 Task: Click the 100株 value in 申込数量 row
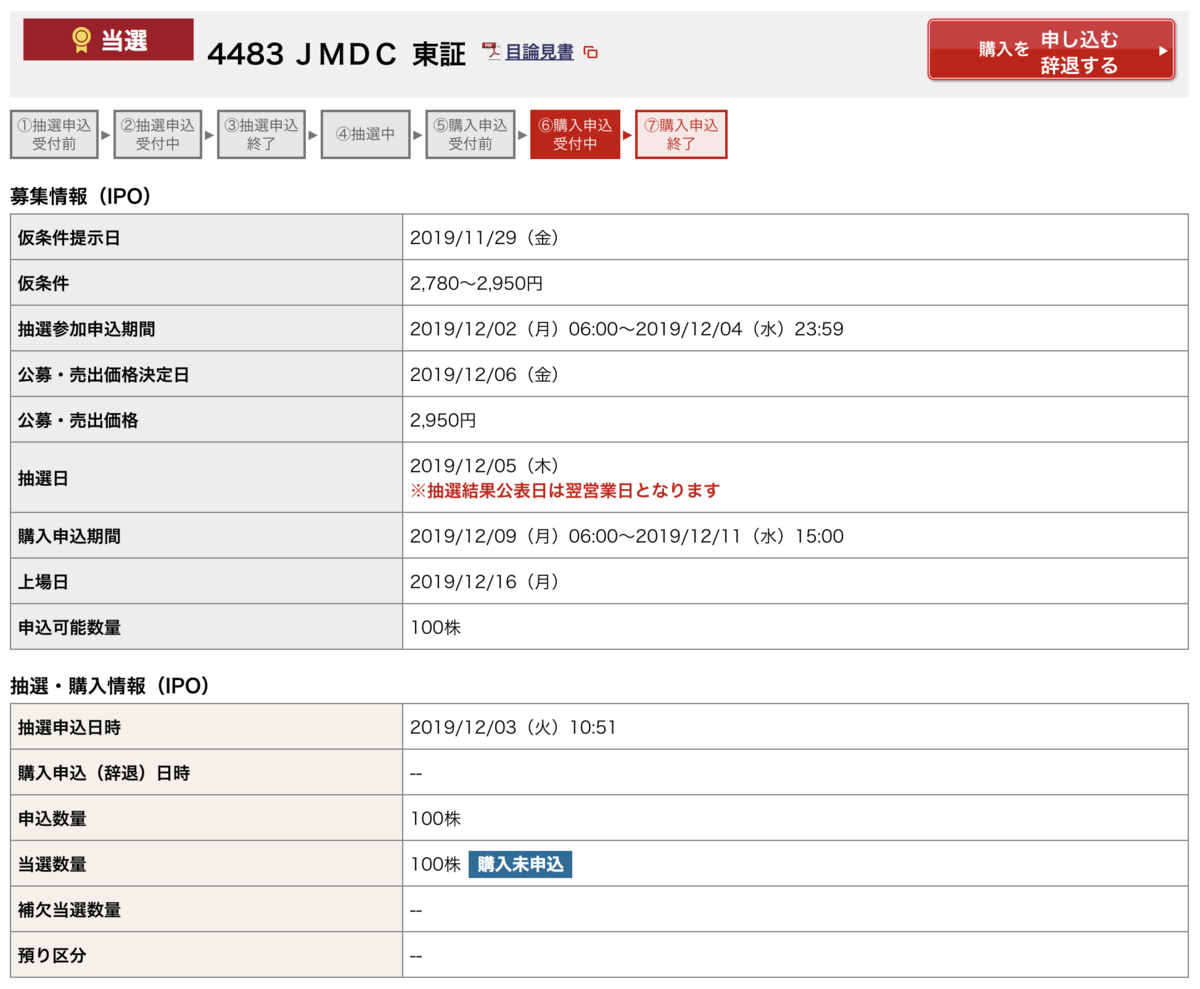436,819
